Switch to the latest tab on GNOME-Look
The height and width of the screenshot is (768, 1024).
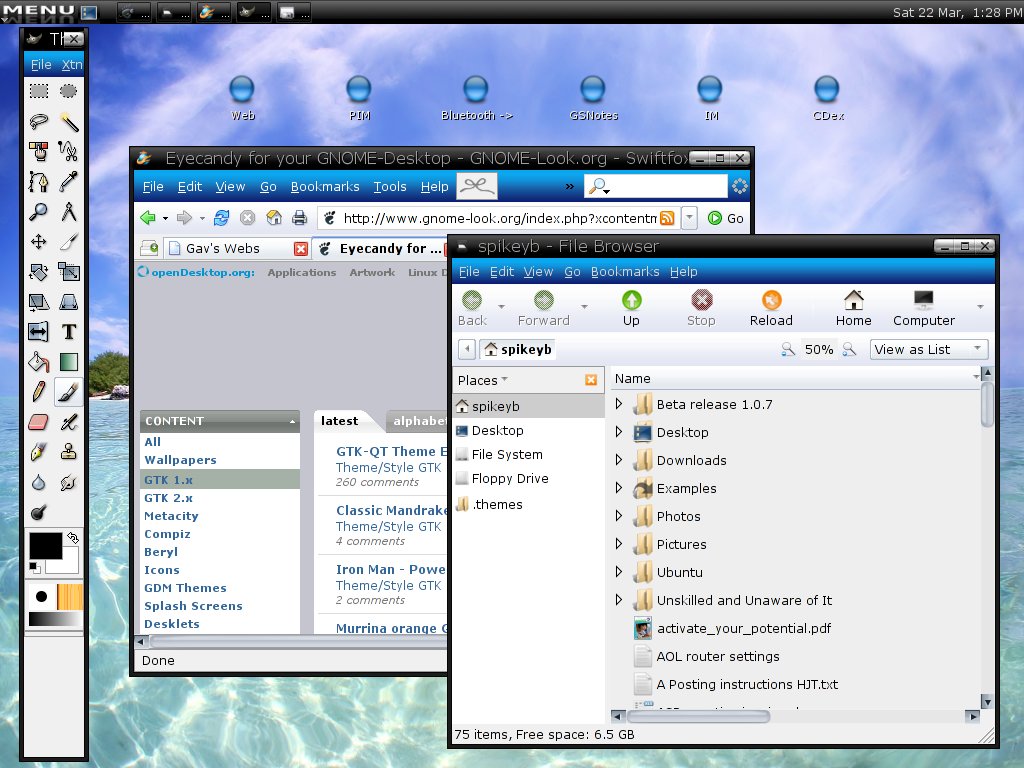pyautogui.click(x=340, y=421)
